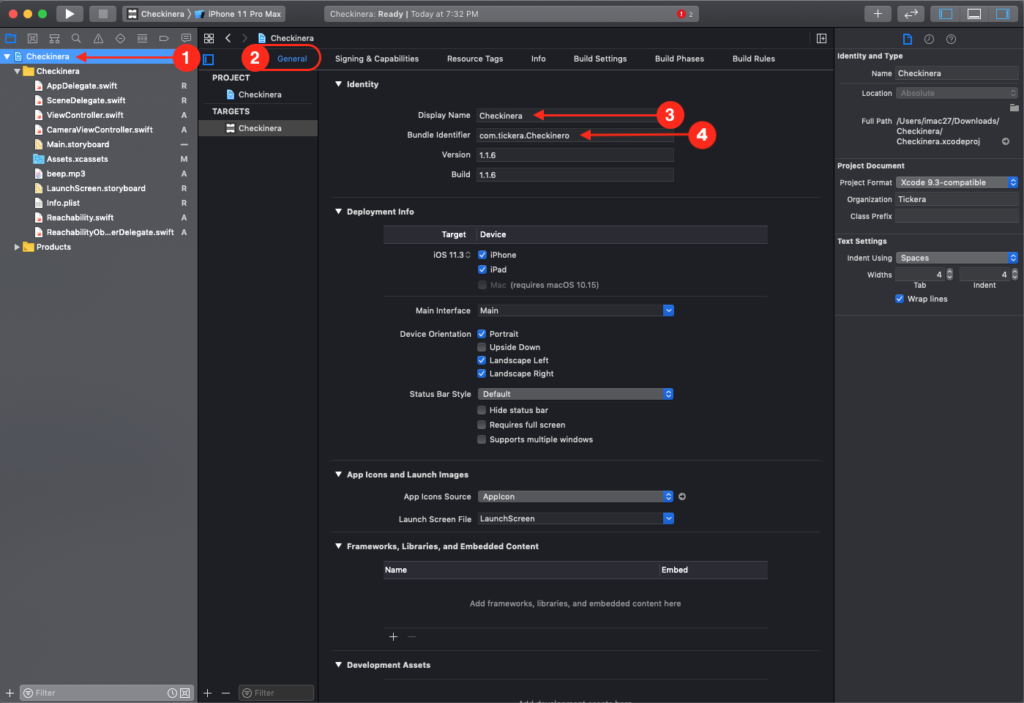Switch to Resource Tags tab
The width and height of the screenshot is (1024, 703).
[475, 59]
